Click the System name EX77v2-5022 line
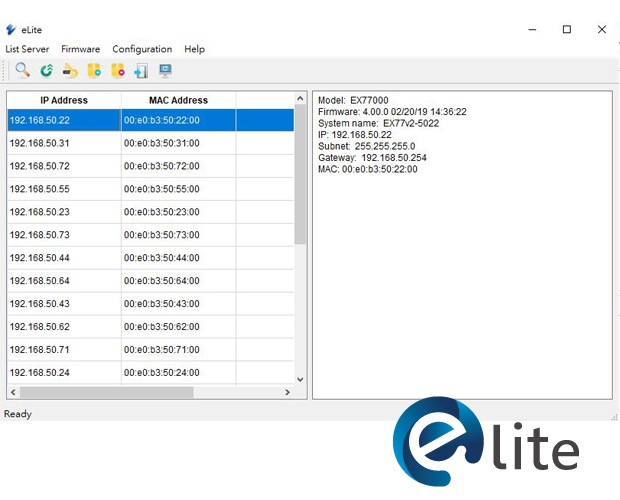Screen dimensions: 620x500 click(378, 123)
